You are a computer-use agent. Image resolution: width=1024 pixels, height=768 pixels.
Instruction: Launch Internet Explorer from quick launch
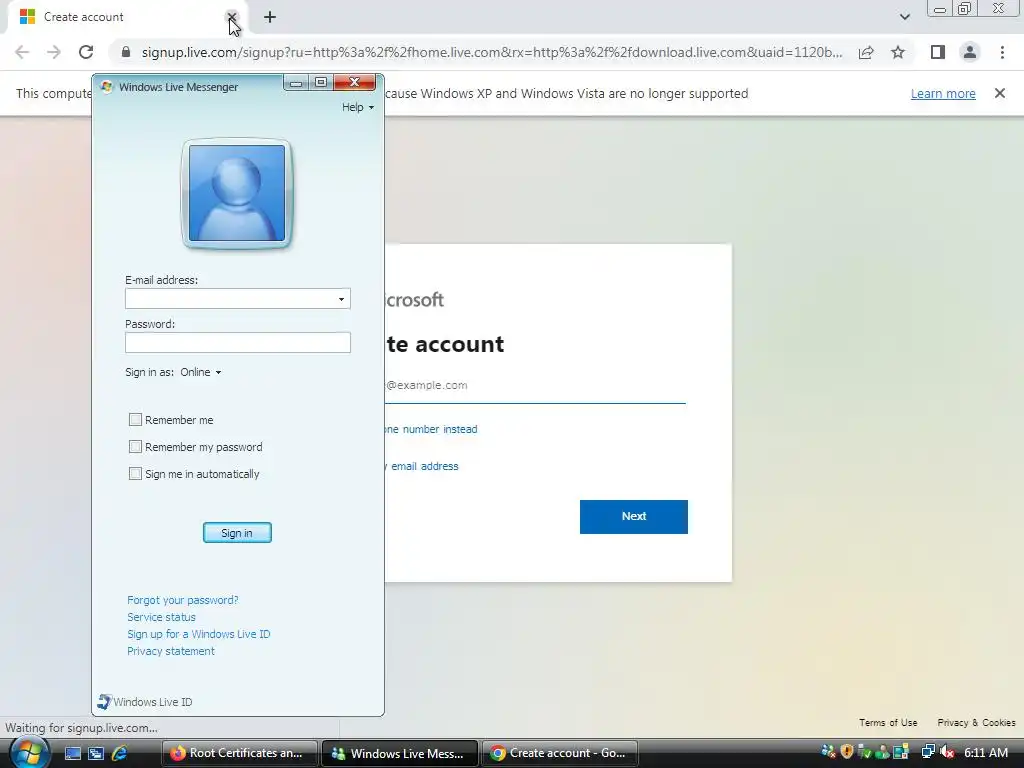(x=119, y=754)
